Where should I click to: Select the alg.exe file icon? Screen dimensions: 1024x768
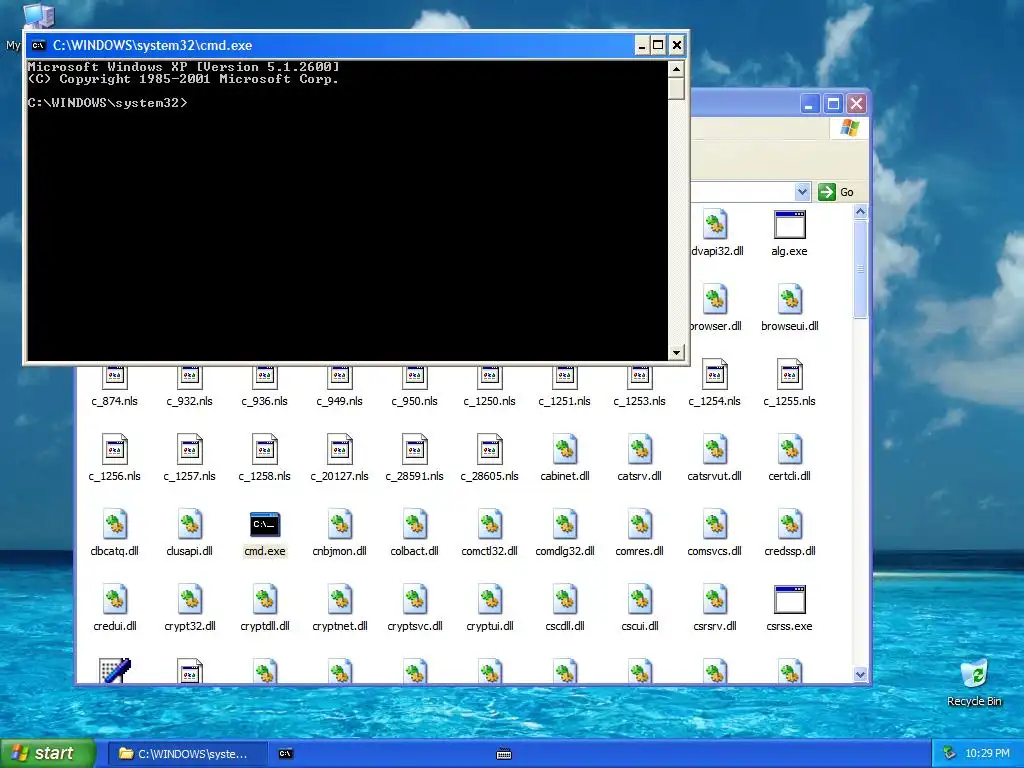(x=789, y=225)
